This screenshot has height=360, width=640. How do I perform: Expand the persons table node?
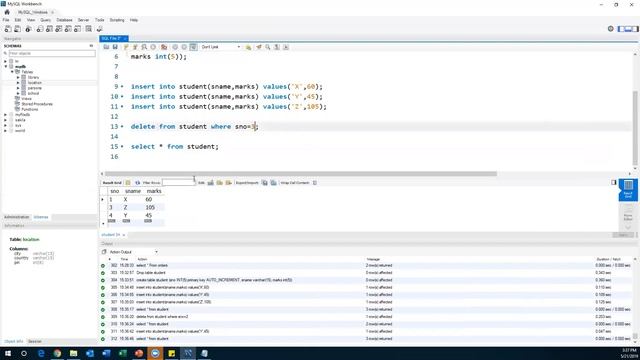pos(18,88)
